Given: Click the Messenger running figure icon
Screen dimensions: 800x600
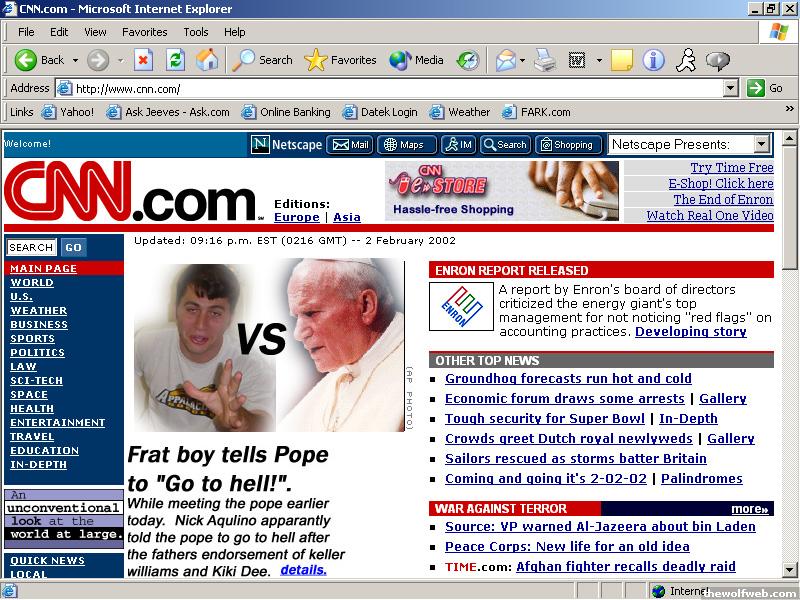Looking at the screenshot, I should click(x=685, y=60).
